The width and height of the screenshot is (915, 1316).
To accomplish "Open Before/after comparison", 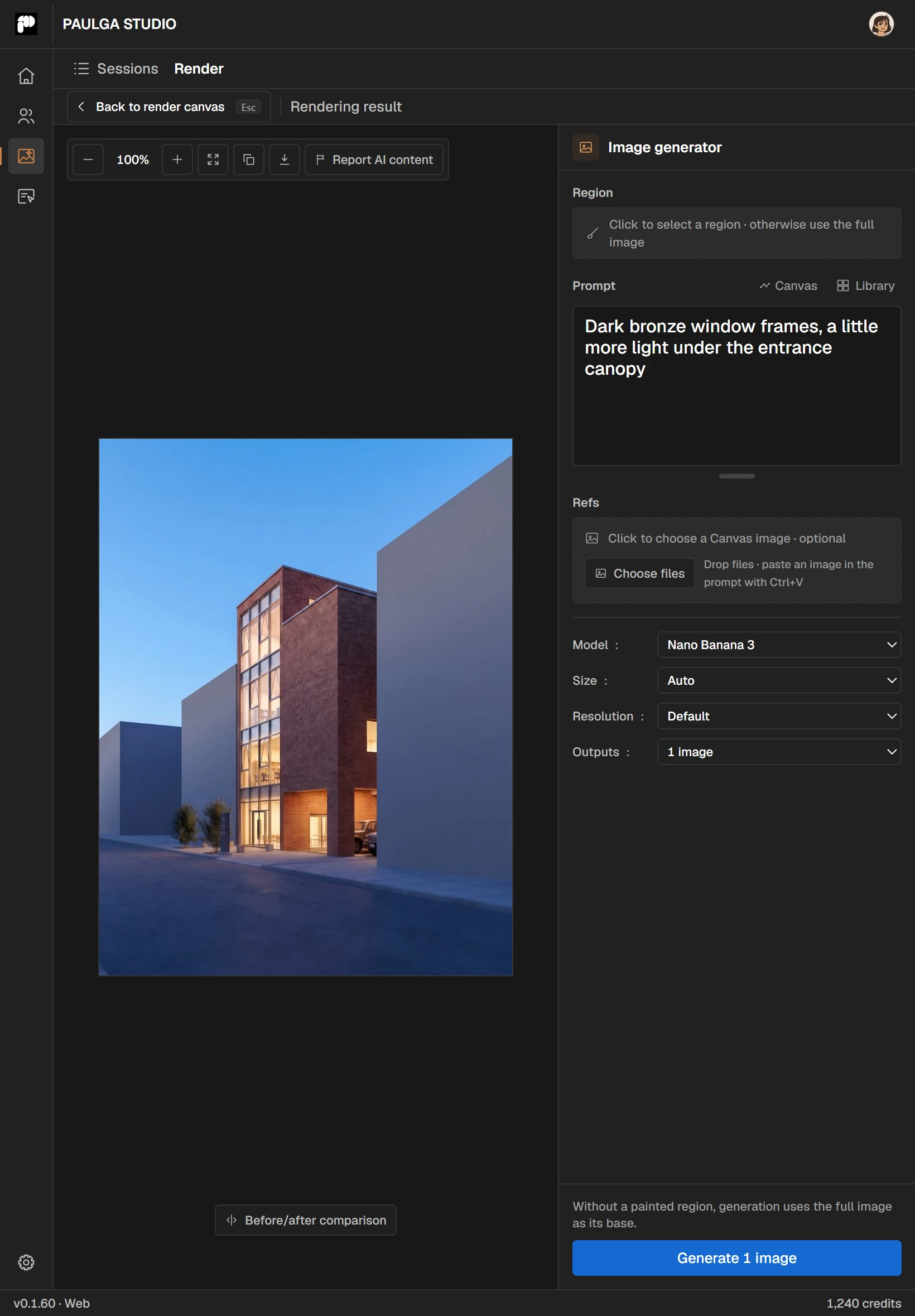I will tap(306, 1220).
